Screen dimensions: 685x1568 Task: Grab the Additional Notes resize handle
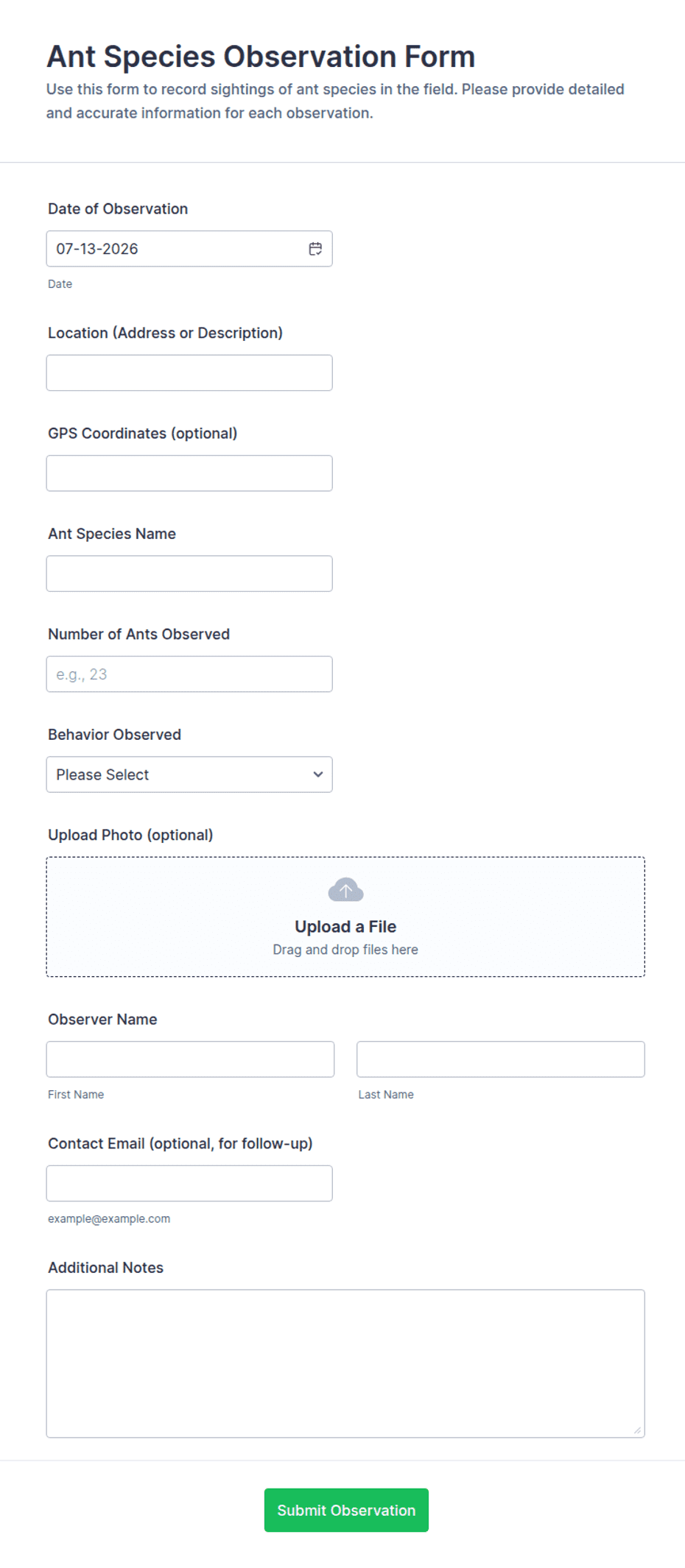[638, 1430]
